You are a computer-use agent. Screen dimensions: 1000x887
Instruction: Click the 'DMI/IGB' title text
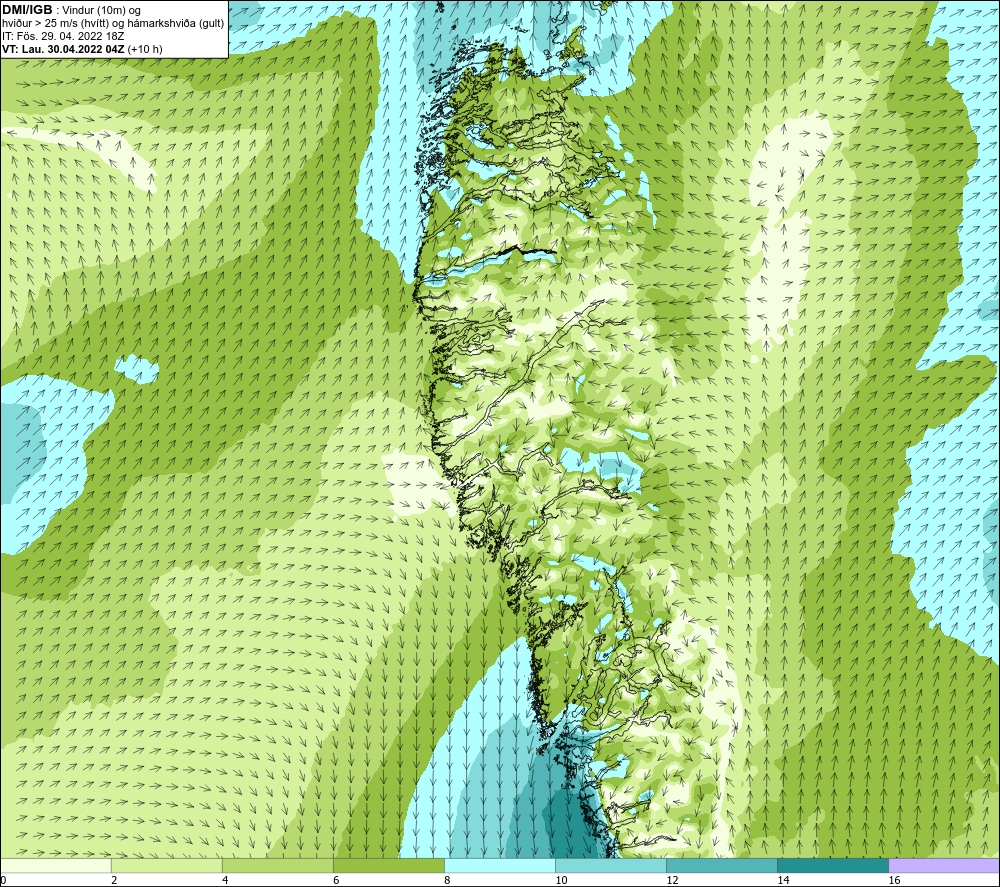(27, 10)
